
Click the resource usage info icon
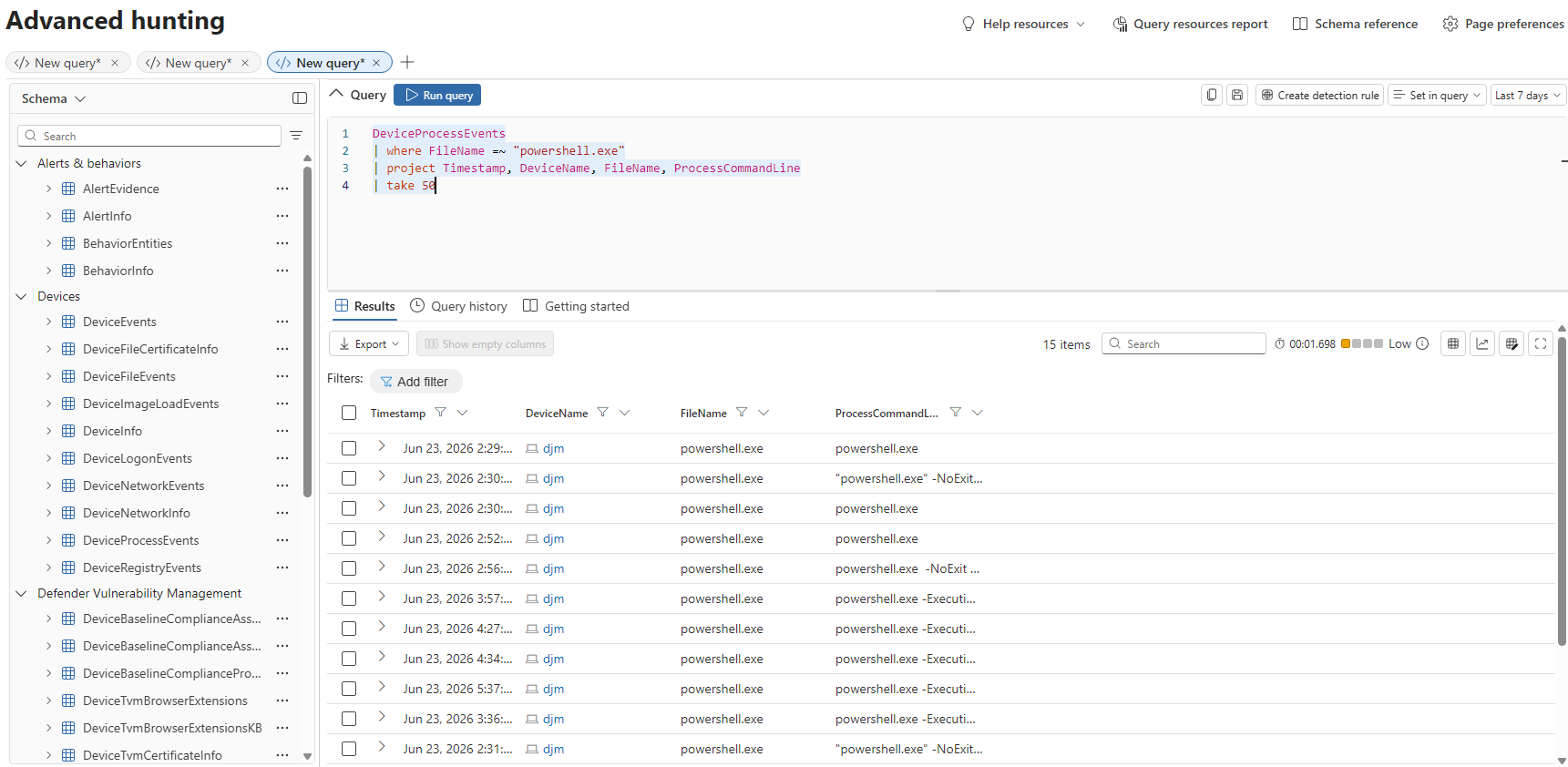click(1422, 343)
